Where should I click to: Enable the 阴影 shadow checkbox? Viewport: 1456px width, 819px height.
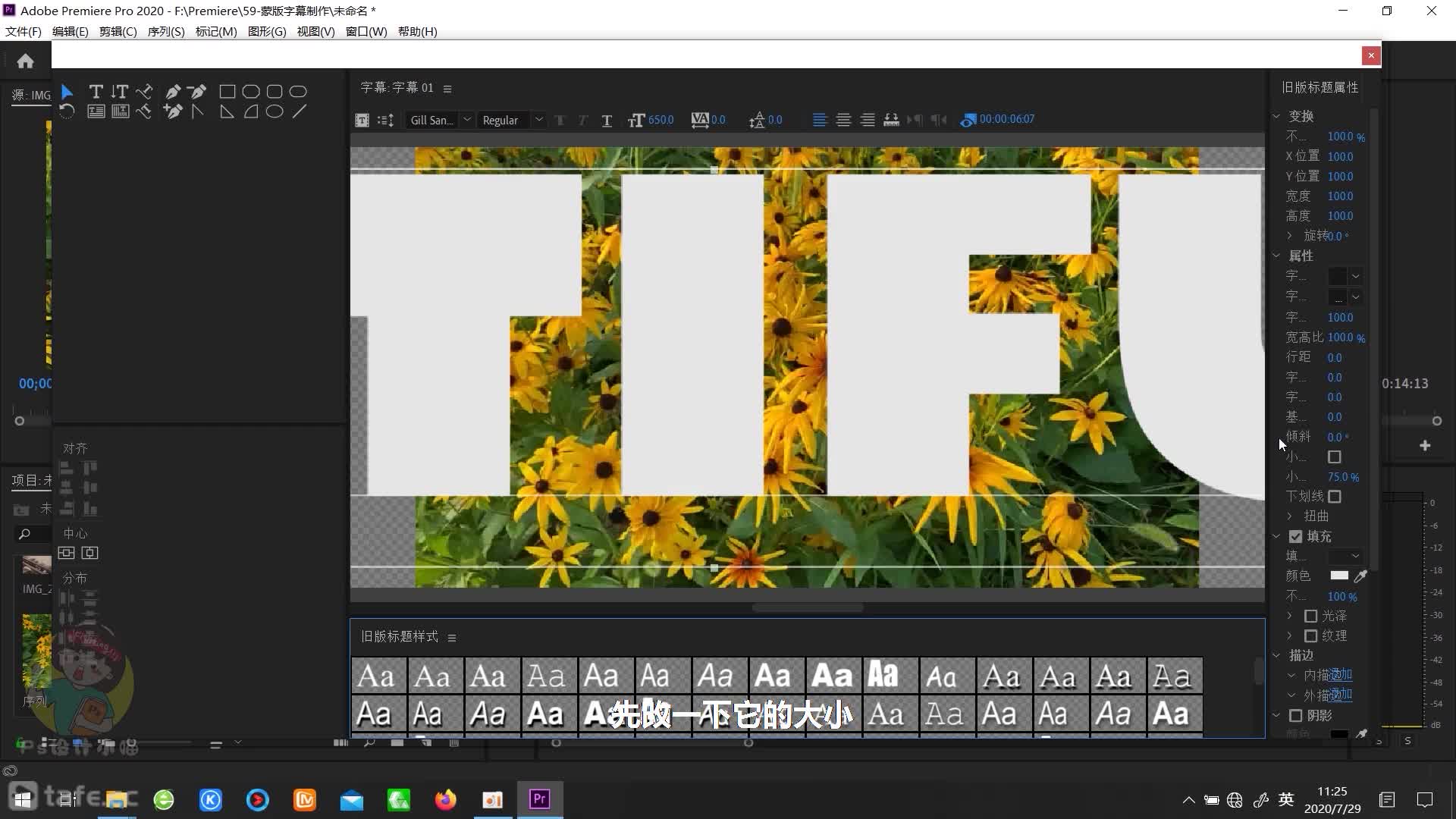(1295, 715)
